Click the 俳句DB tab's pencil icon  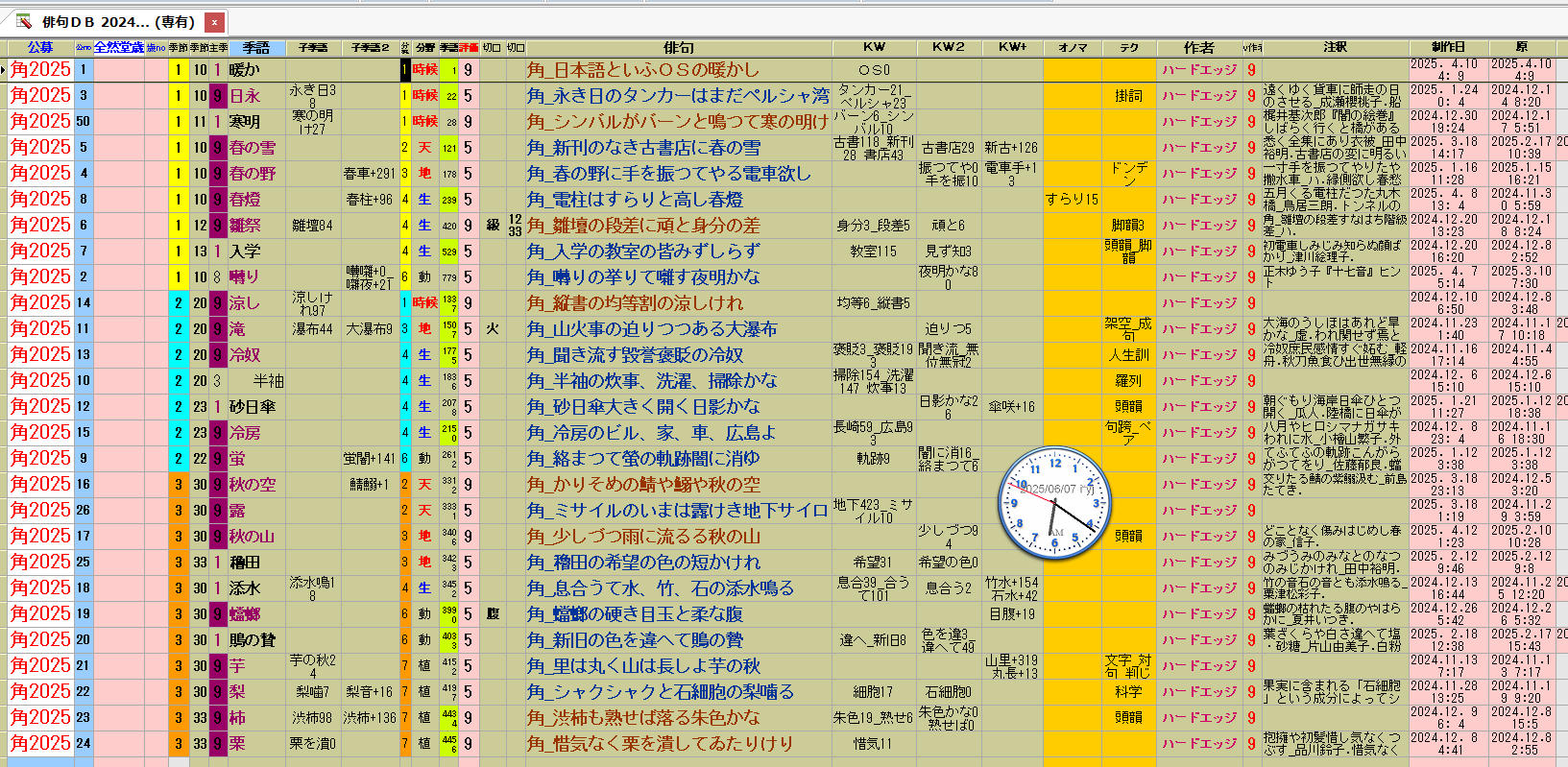click(x=24, y=21)
